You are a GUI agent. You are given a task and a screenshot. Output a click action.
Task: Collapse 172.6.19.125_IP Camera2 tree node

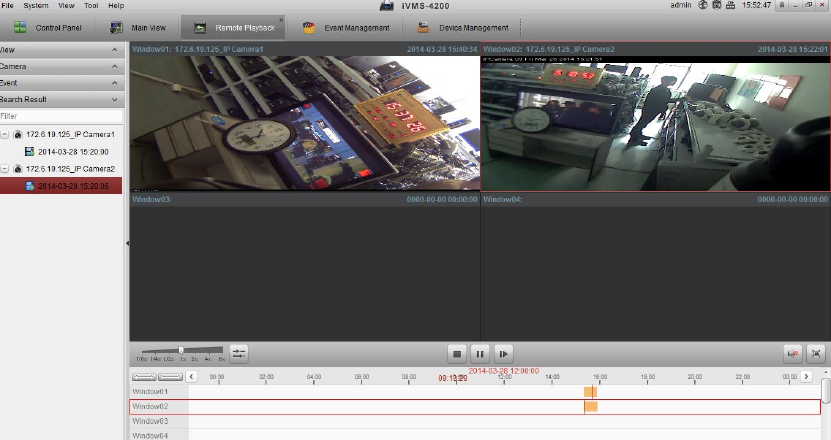coord(6,169)
